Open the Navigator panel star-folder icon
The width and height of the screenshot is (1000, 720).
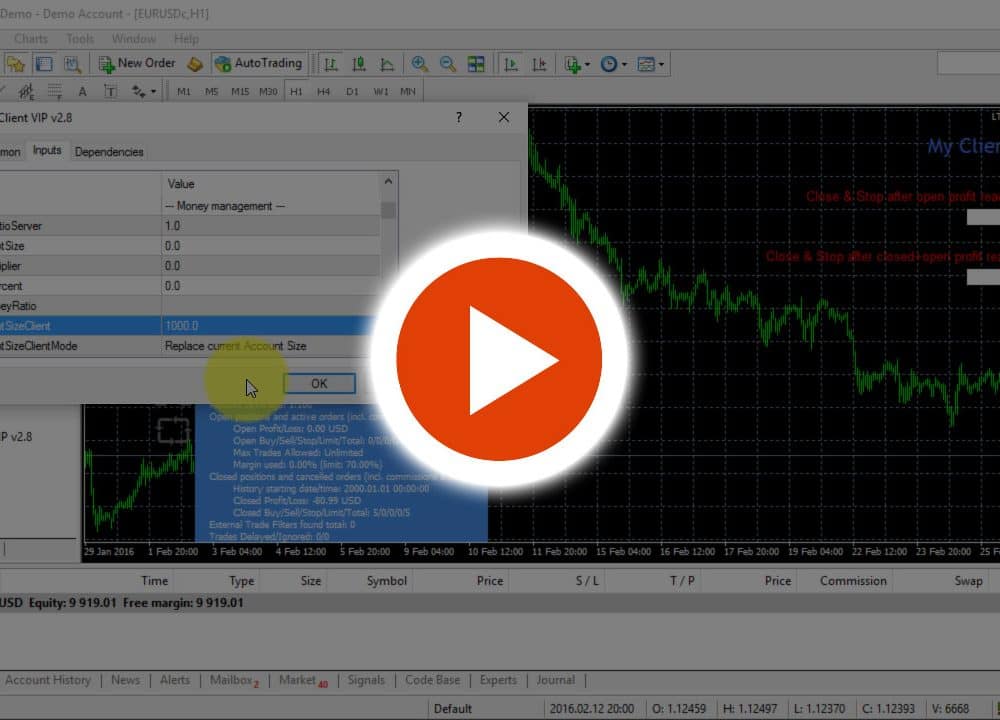15,64
